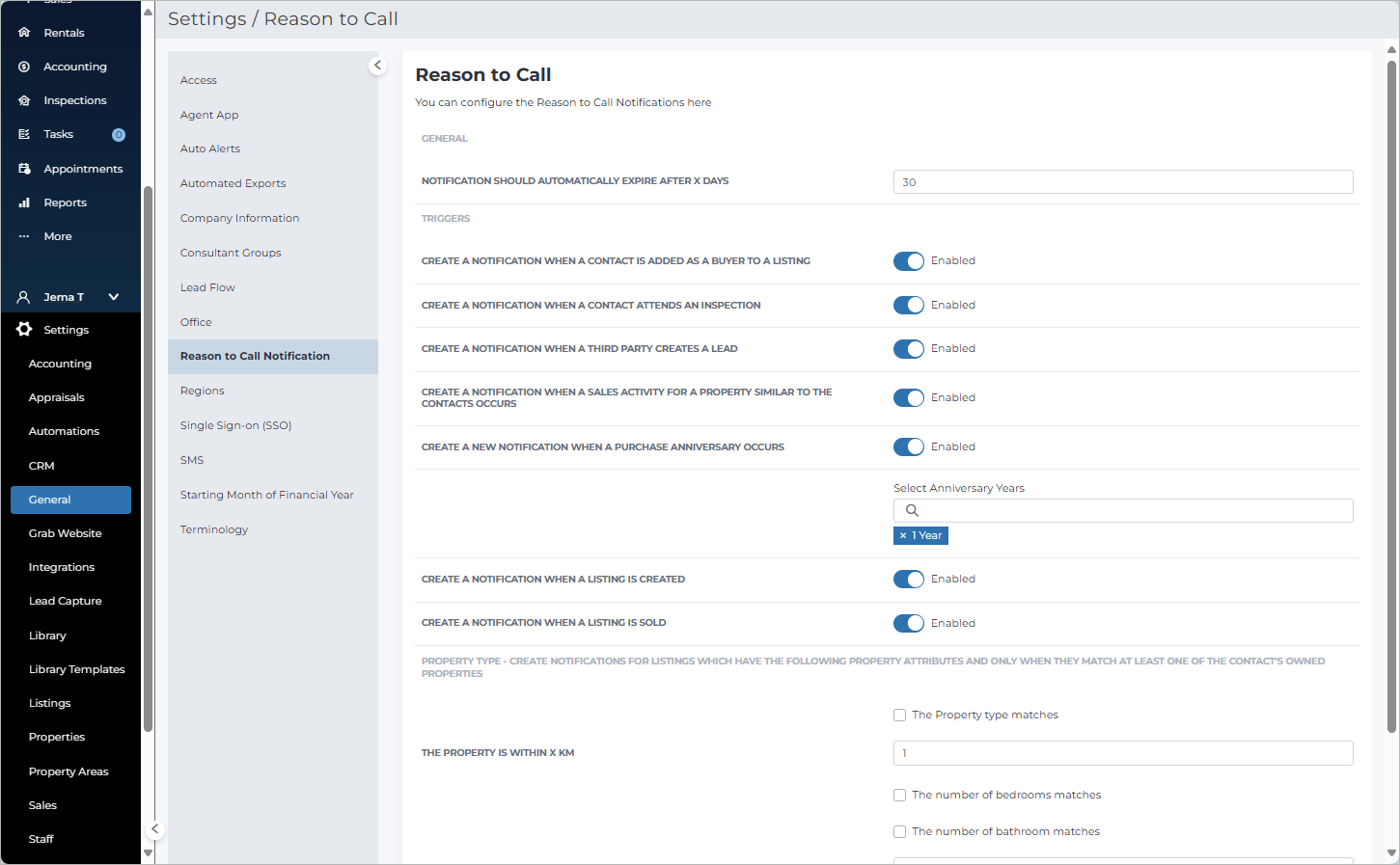The image size is (1400, 865).
Task: Open Agent App settings
Action: (209, 115)
